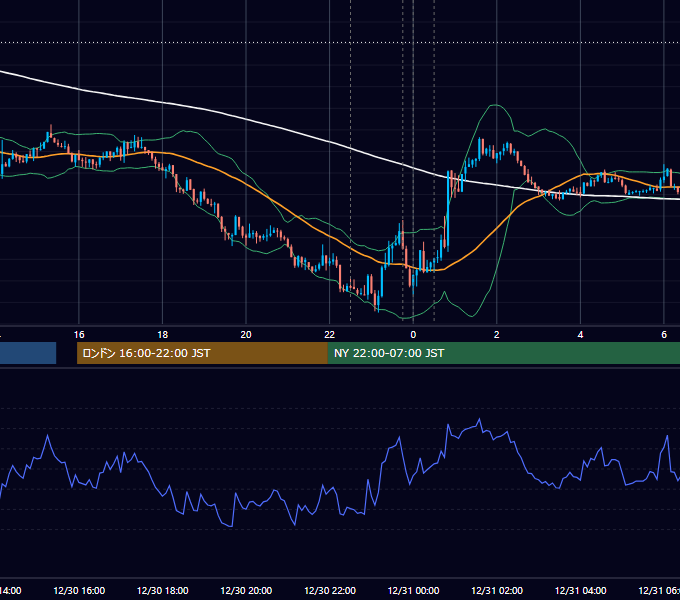Click the 2 hour label on price chart axis

click(497, 335)
